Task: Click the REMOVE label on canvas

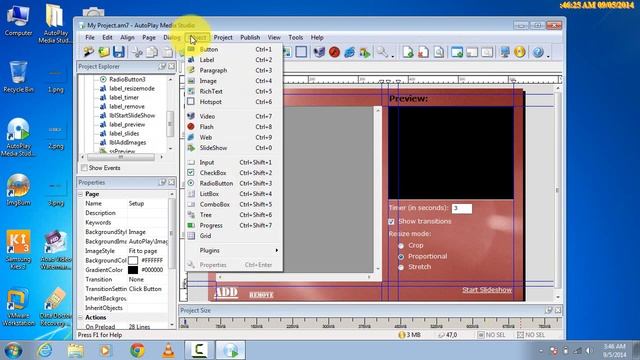Action: 261,295
